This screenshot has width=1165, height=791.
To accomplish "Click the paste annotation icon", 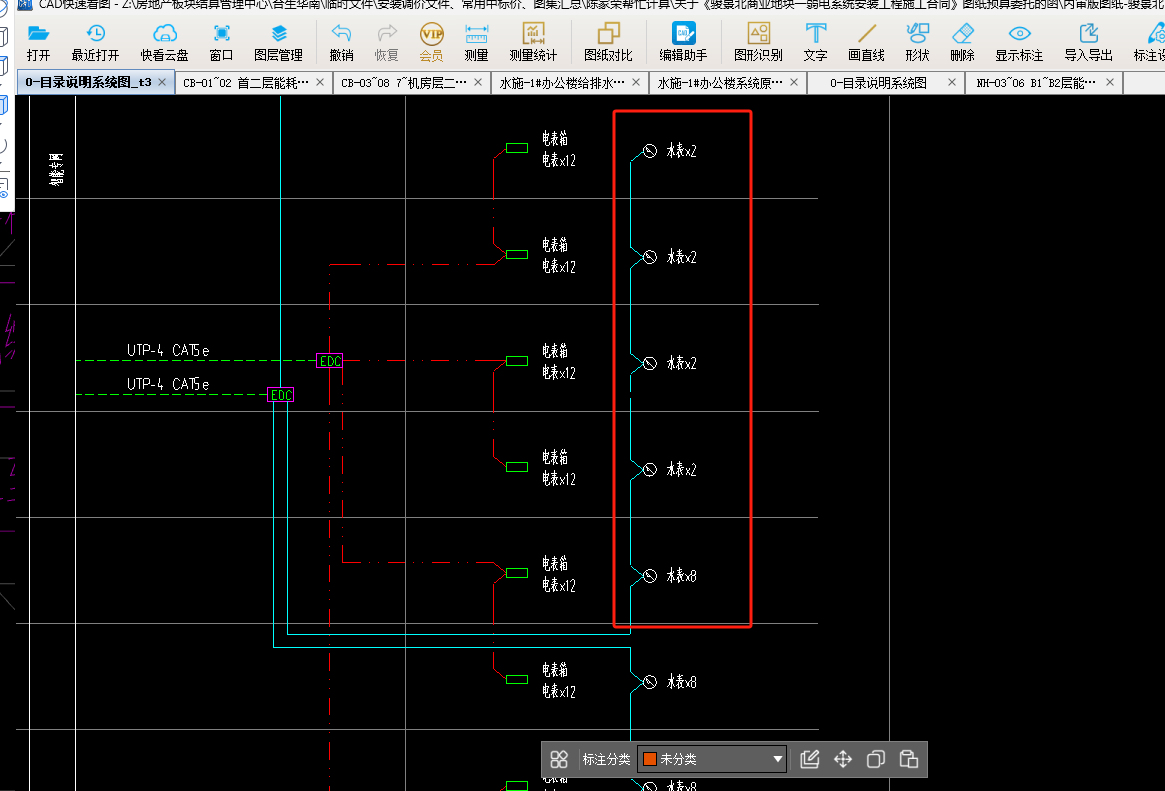I will pos(908,759).
